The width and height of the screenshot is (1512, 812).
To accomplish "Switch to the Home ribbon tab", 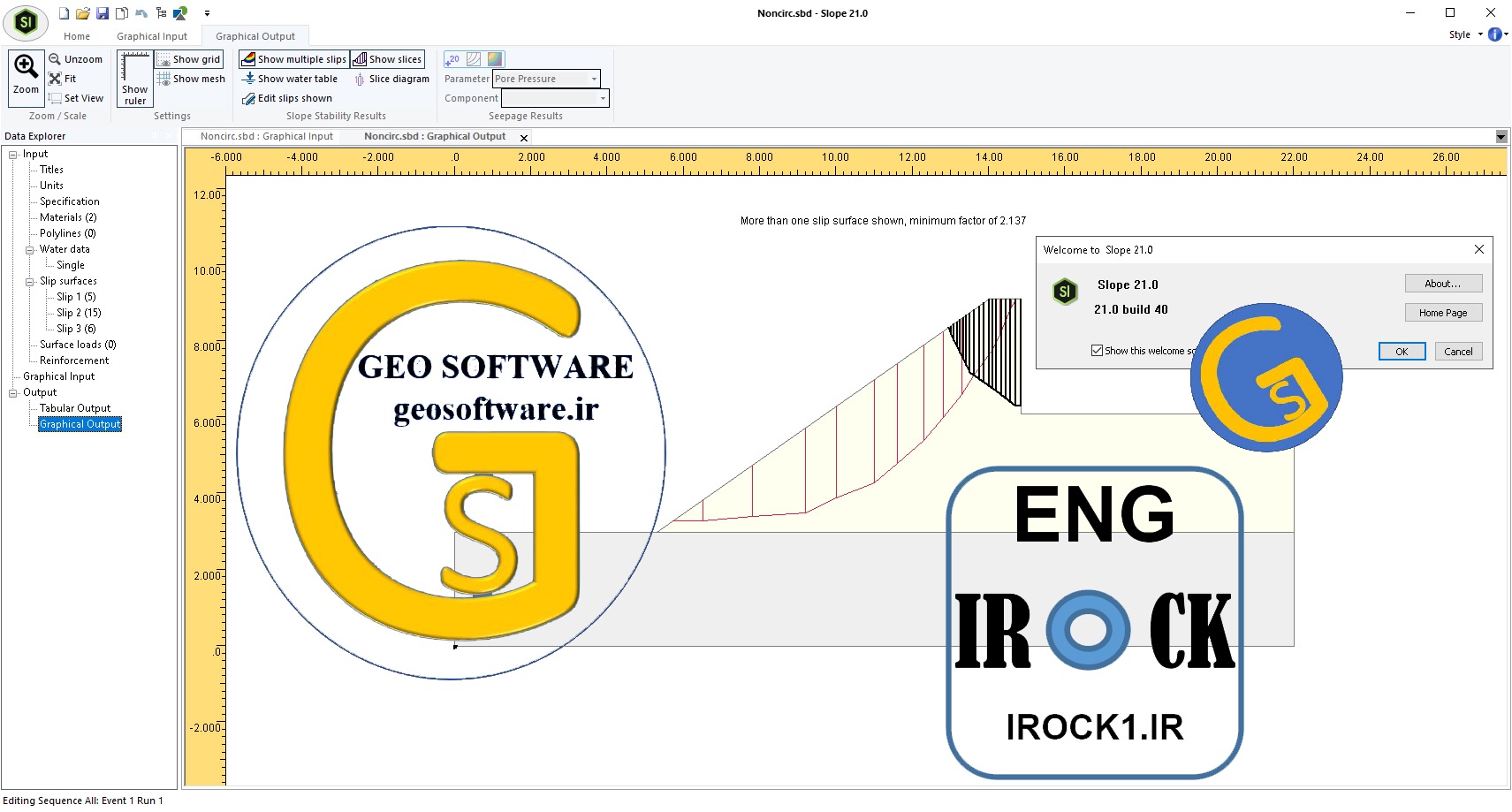I will 77,36.
